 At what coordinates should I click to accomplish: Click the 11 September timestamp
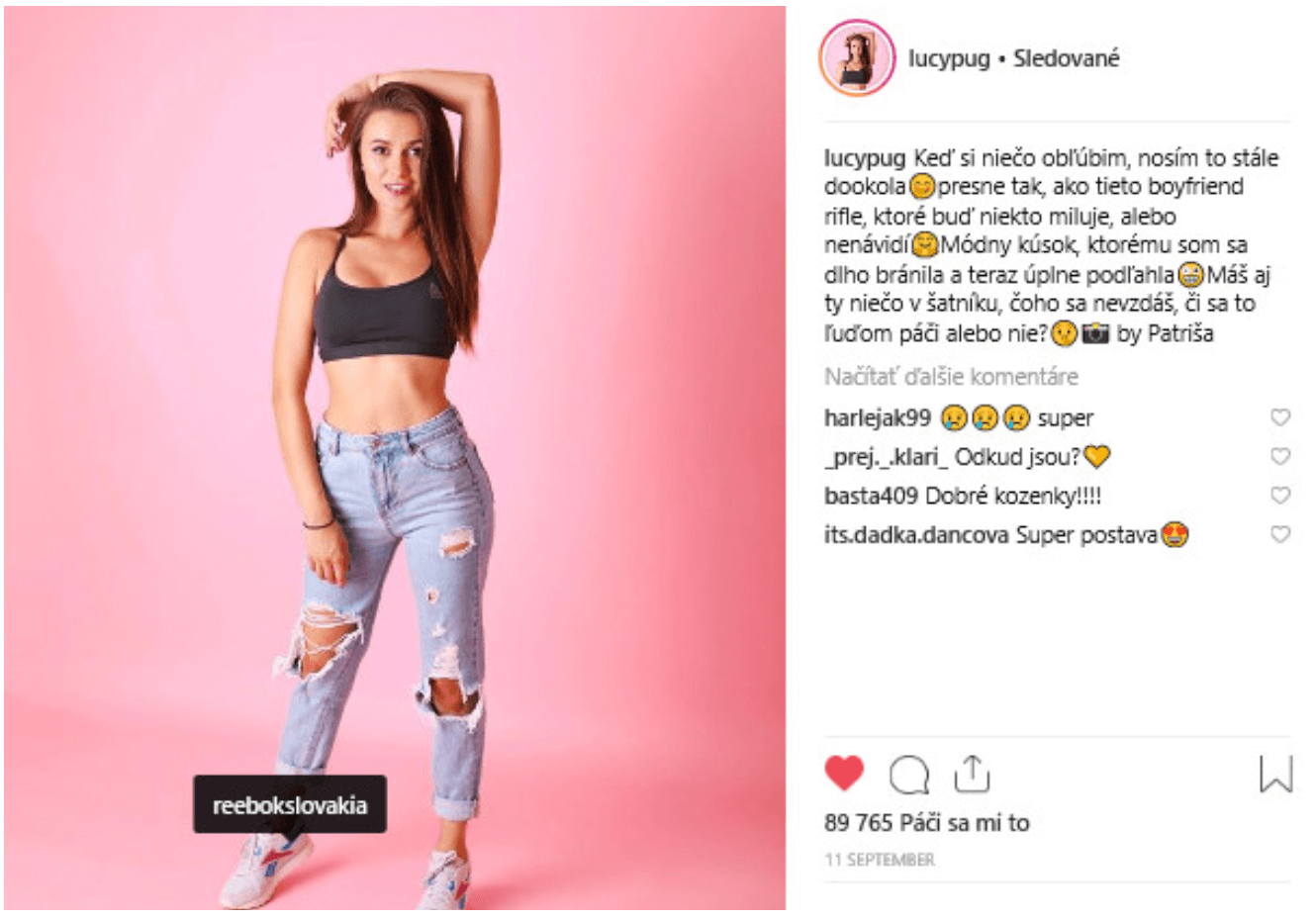point(880,860)
